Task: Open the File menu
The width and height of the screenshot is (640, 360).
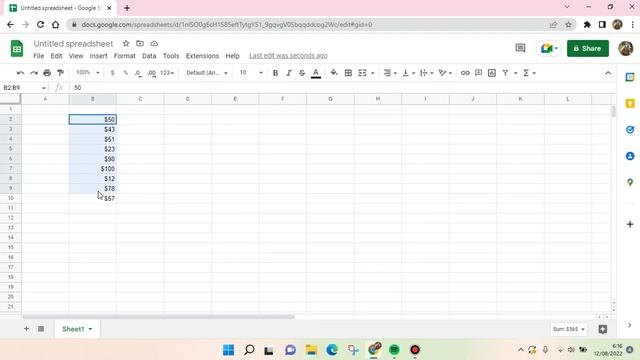Action: pos(39,56)
